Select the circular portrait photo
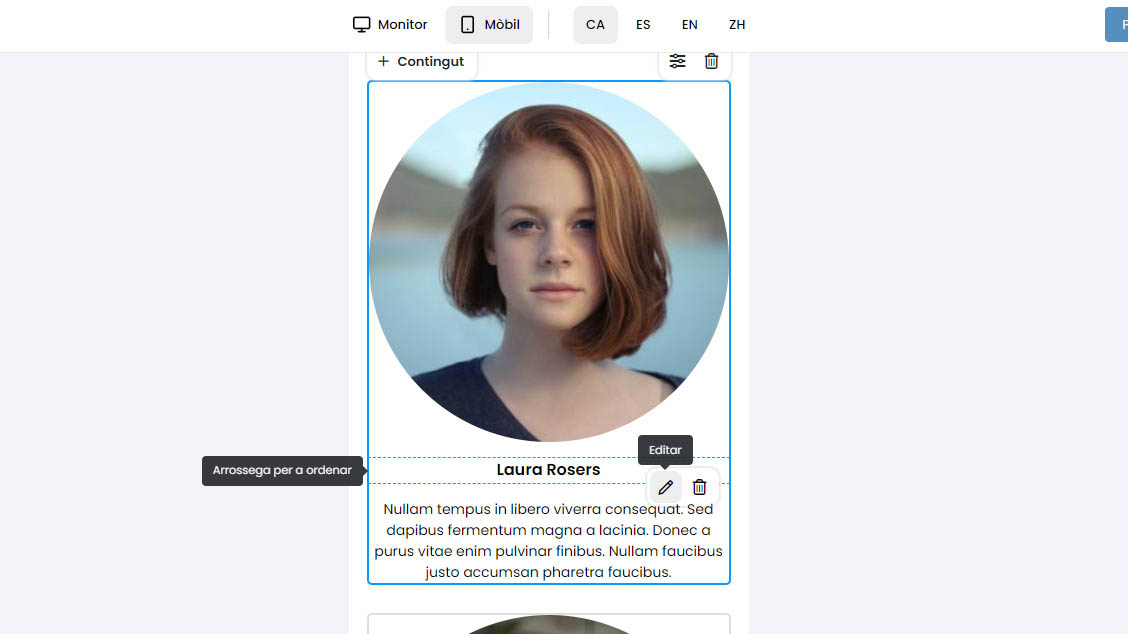This screenshot has width=1128, height=634. click(x=549, y=262)
